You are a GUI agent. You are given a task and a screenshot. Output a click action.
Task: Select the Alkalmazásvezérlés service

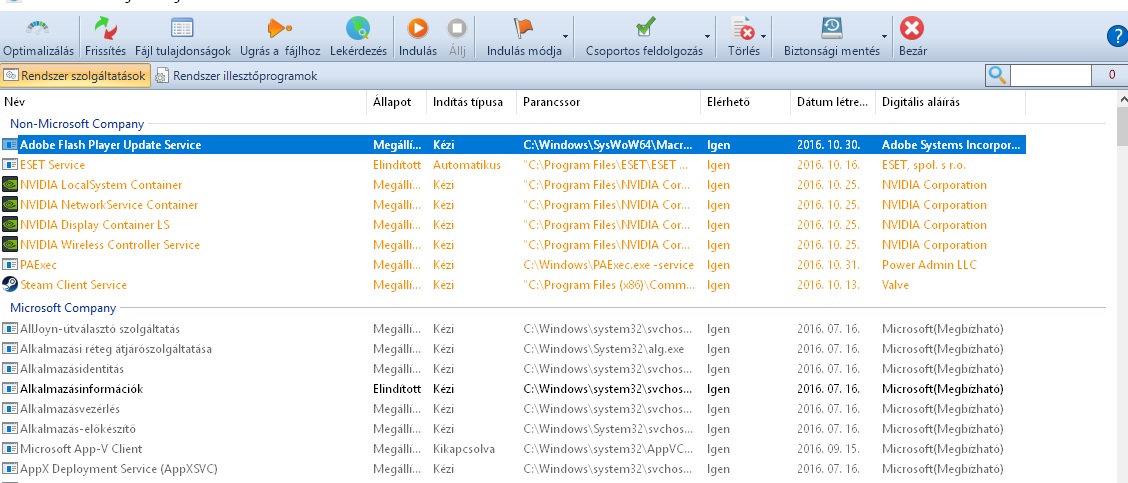[x=70, y=409]
